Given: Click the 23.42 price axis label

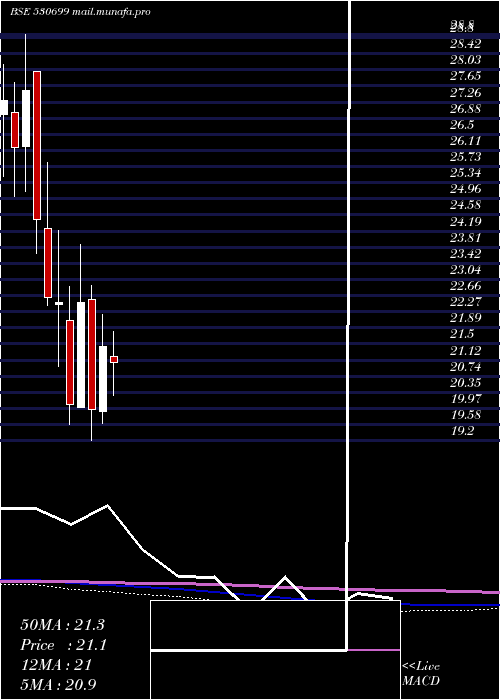Looking at the screenshot, I should (466, 254).
